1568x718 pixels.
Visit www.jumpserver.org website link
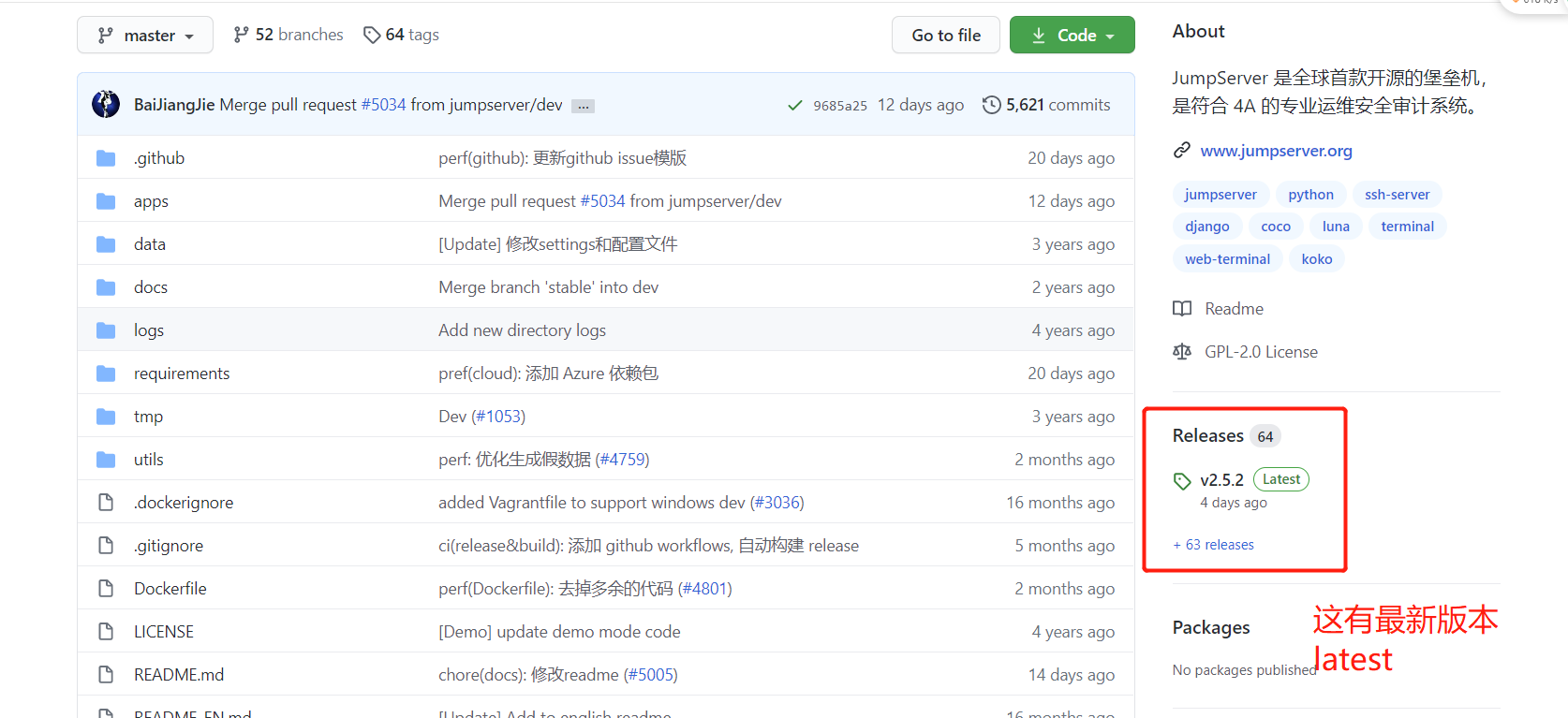coord(1276,151)
